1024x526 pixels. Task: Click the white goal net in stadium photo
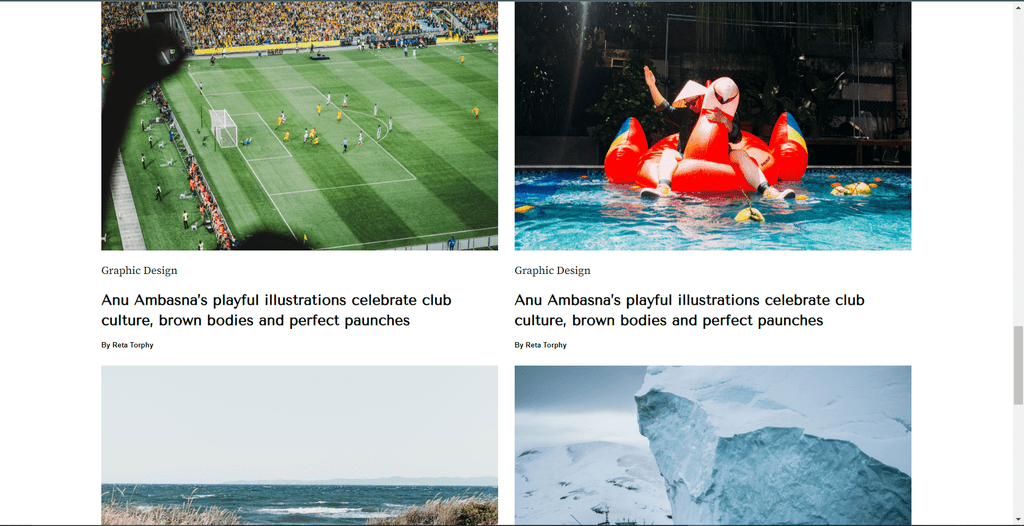223,128
